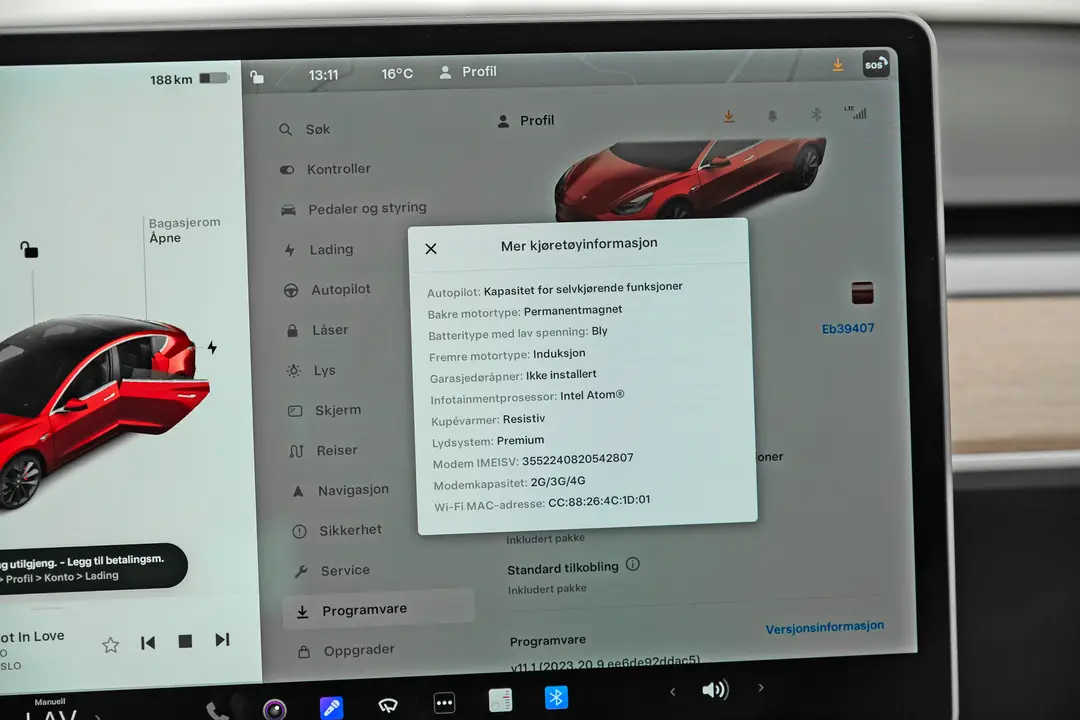Open the SOS emergency icon
Image resolution: width=1080 pixels, height=720 pixels.
(x=875, y=64)
